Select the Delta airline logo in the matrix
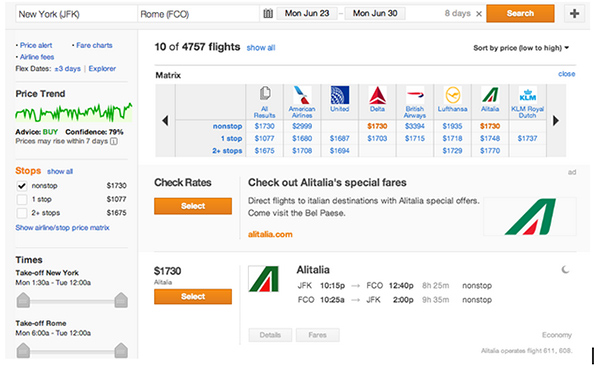The width and height of the screenshot is (600, 377). click(x=377, y=95)
